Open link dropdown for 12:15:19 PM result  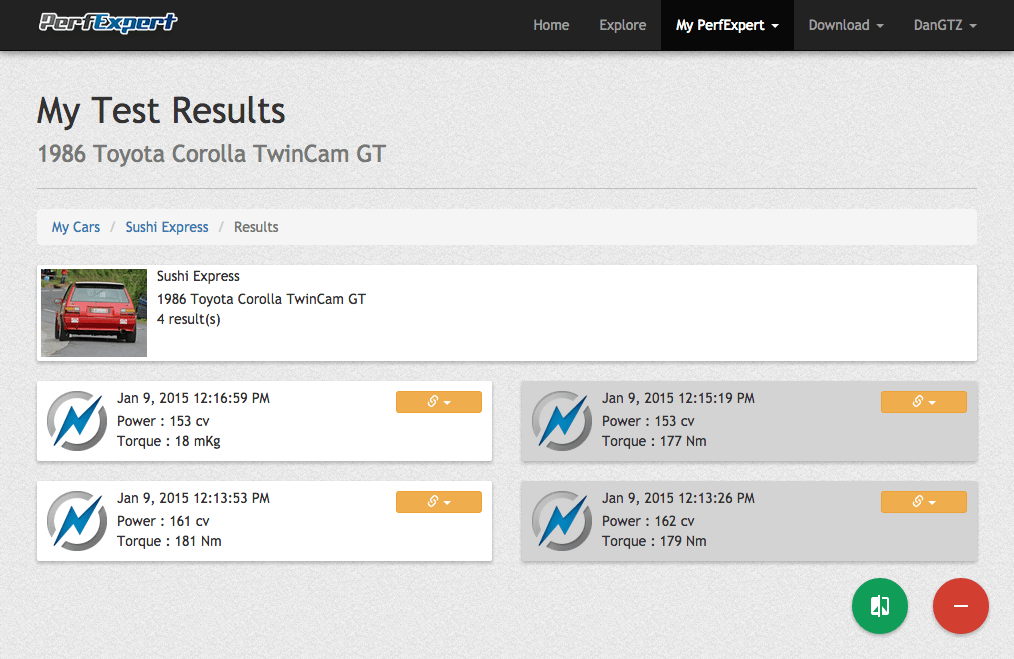[923, 402]
